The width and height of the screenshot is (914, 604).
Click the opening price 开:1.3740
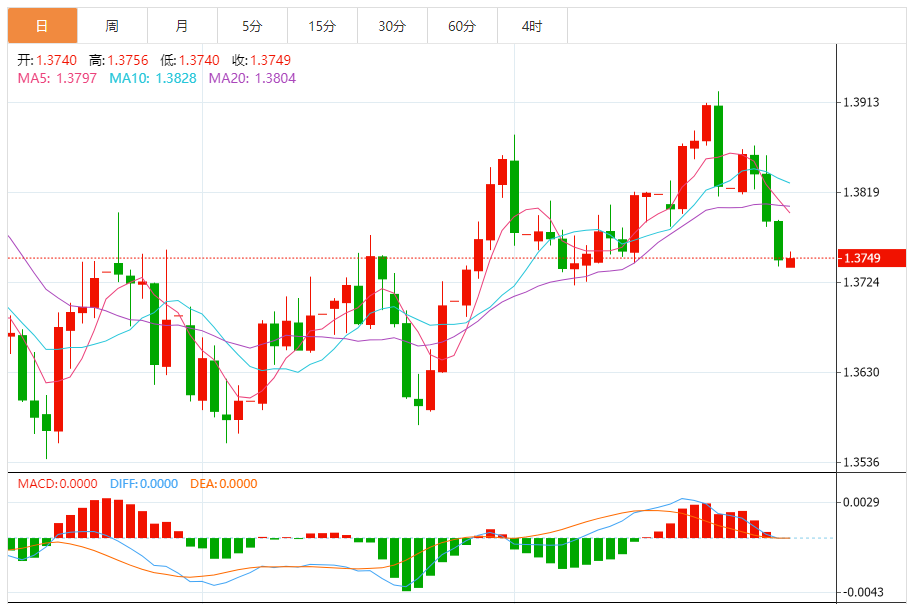click(x=47, y=60)
